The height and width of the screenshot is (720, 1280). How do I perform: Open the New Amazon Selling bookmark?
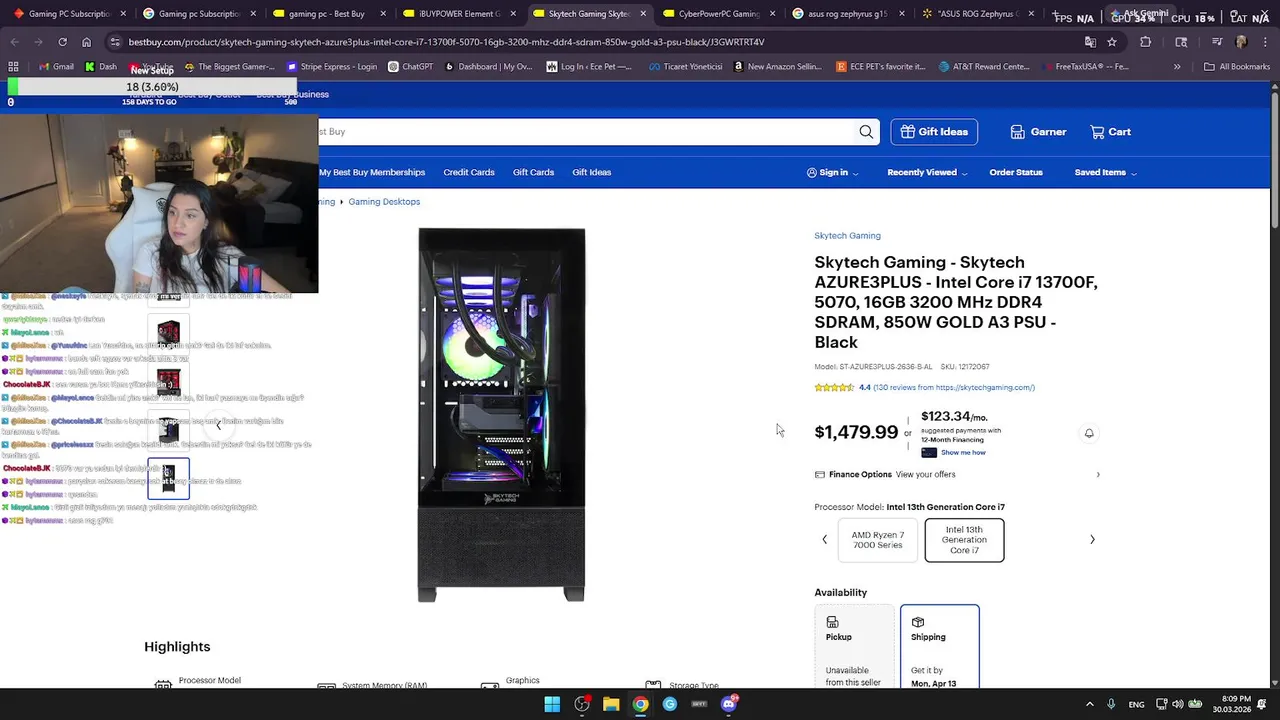(778, 67)
